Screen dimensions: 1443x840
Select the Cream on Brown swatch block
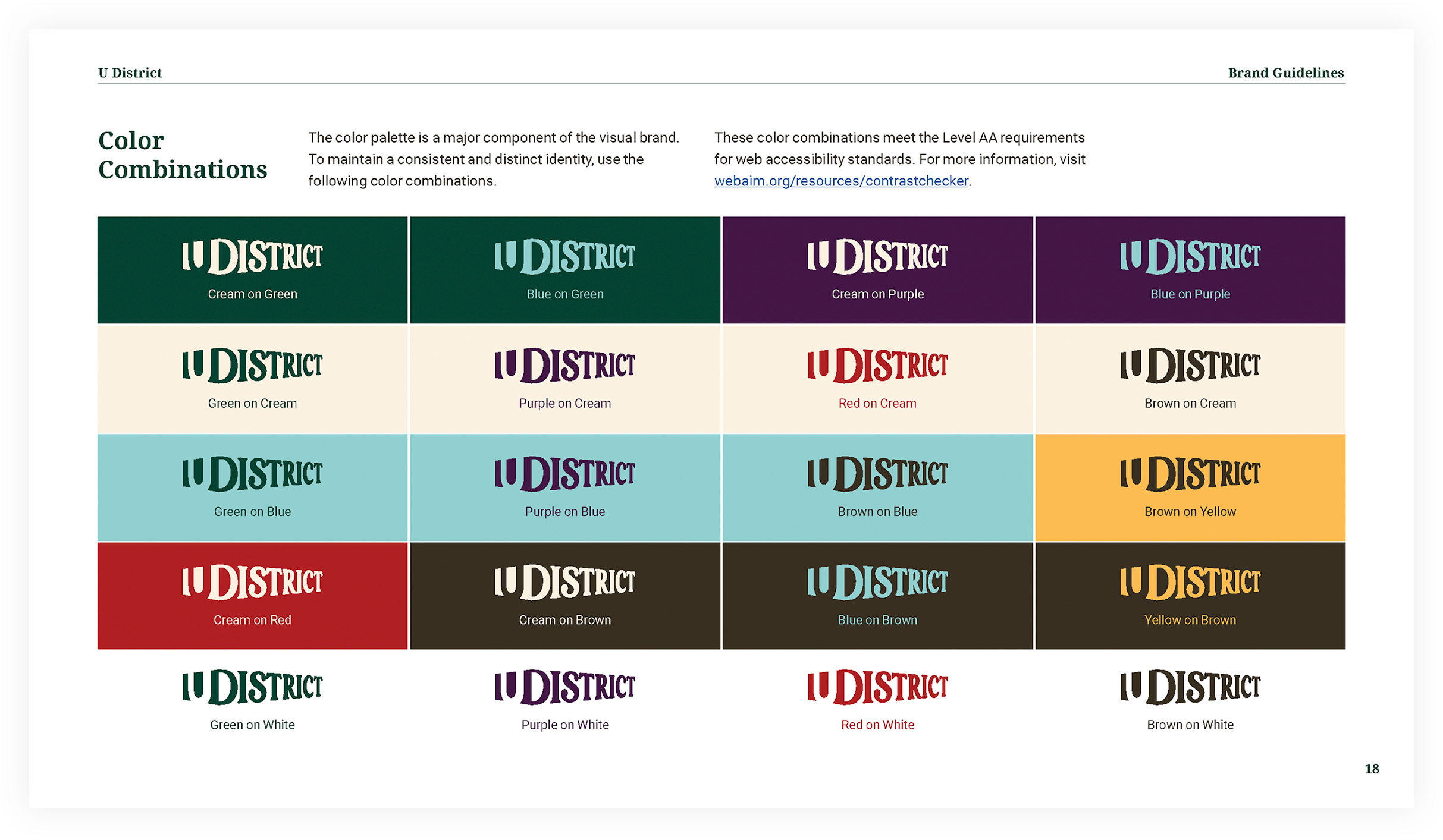564,595
